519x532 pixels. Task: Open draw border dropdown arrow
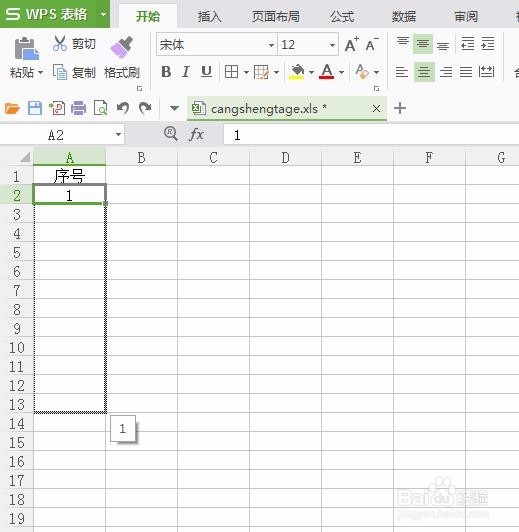click(276, 72)
